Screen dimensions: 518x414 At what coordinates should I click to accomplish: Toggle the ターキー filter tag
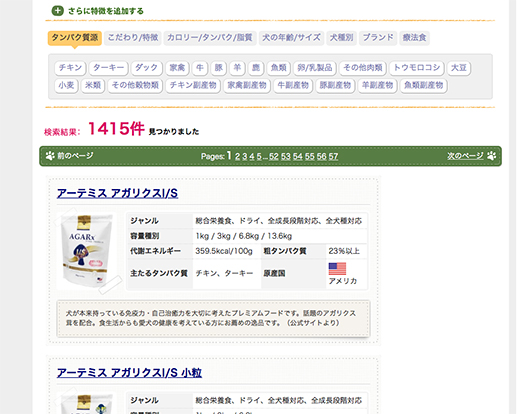pos(108,68)
